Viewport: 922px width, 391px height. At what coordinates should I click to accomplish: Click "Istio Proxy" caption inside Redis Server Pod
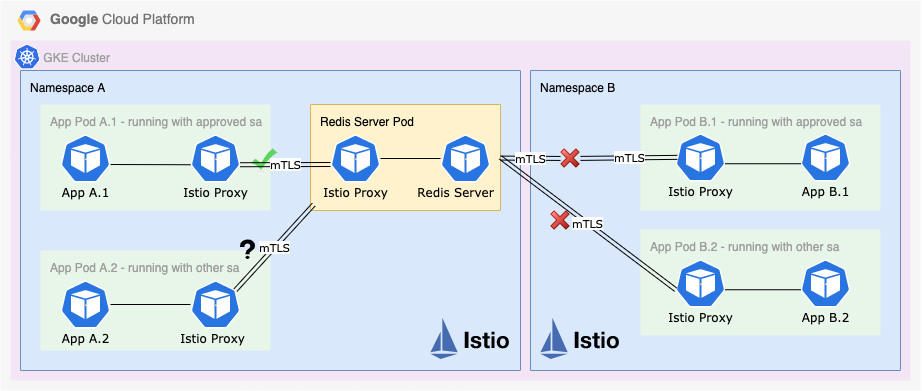355,193
